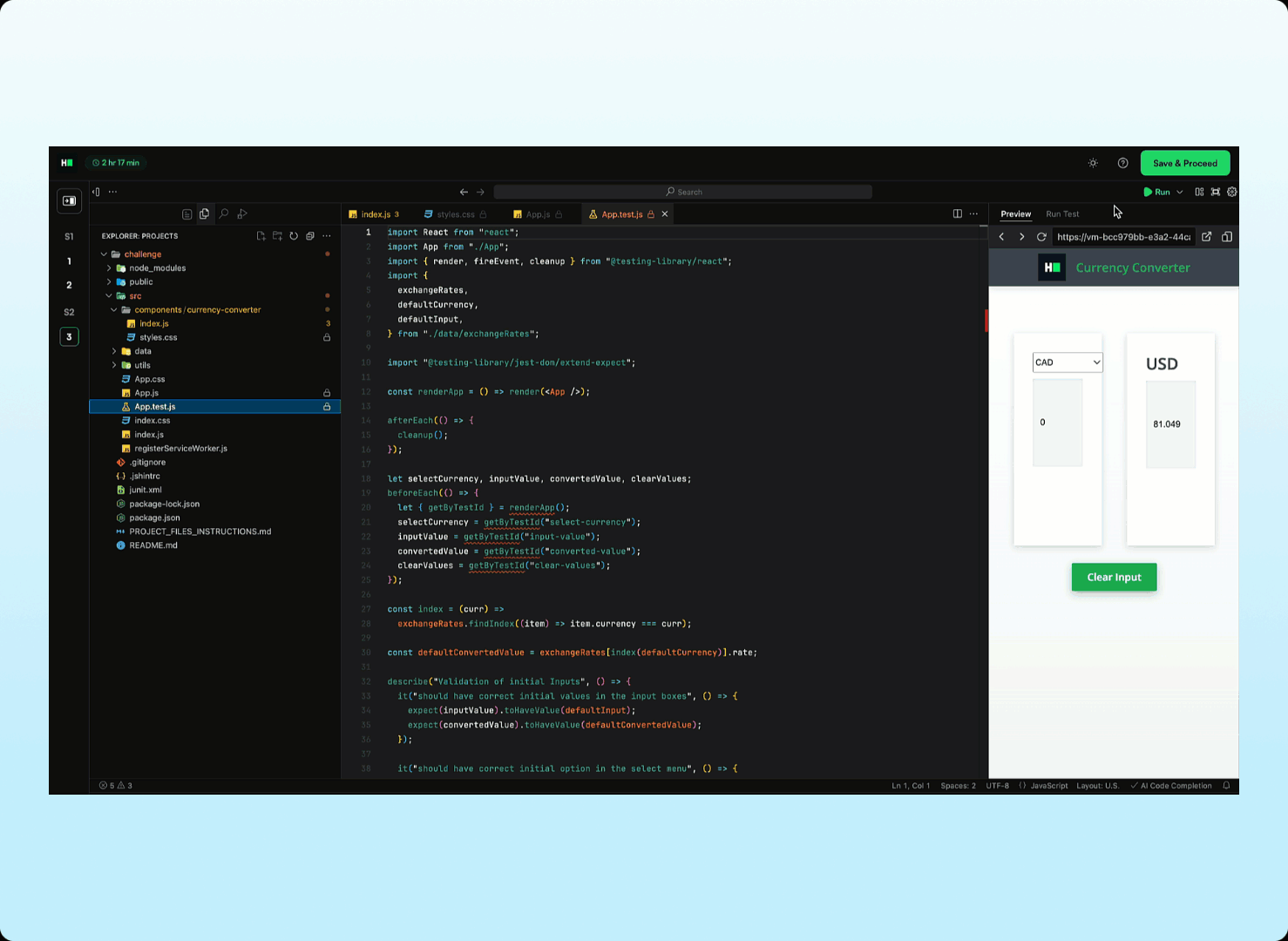The height and width of the screenshot is (941, 1288).
Task: Expand the utils folder
Action: tap(114, 365)
